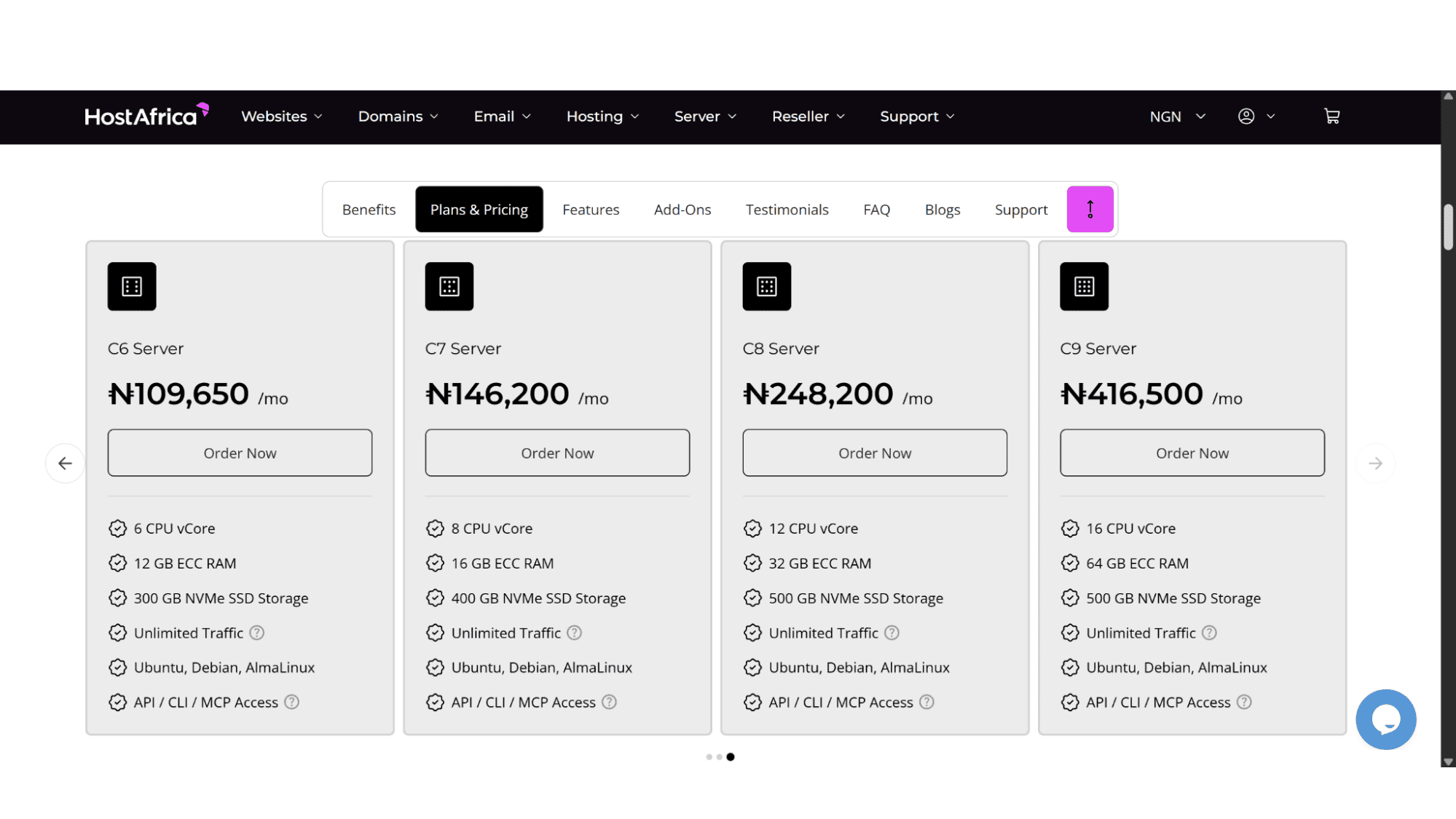Select the first carousel pagination dot
1456x819 pixels.
pos(709,757)
